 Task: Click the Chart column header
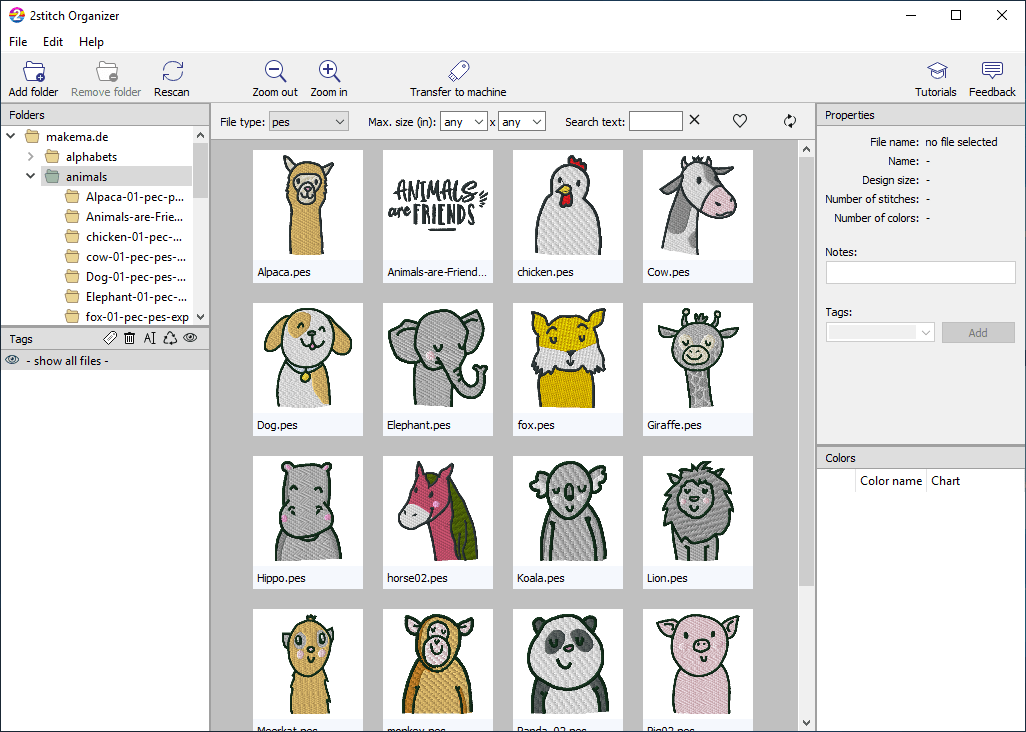945,481
